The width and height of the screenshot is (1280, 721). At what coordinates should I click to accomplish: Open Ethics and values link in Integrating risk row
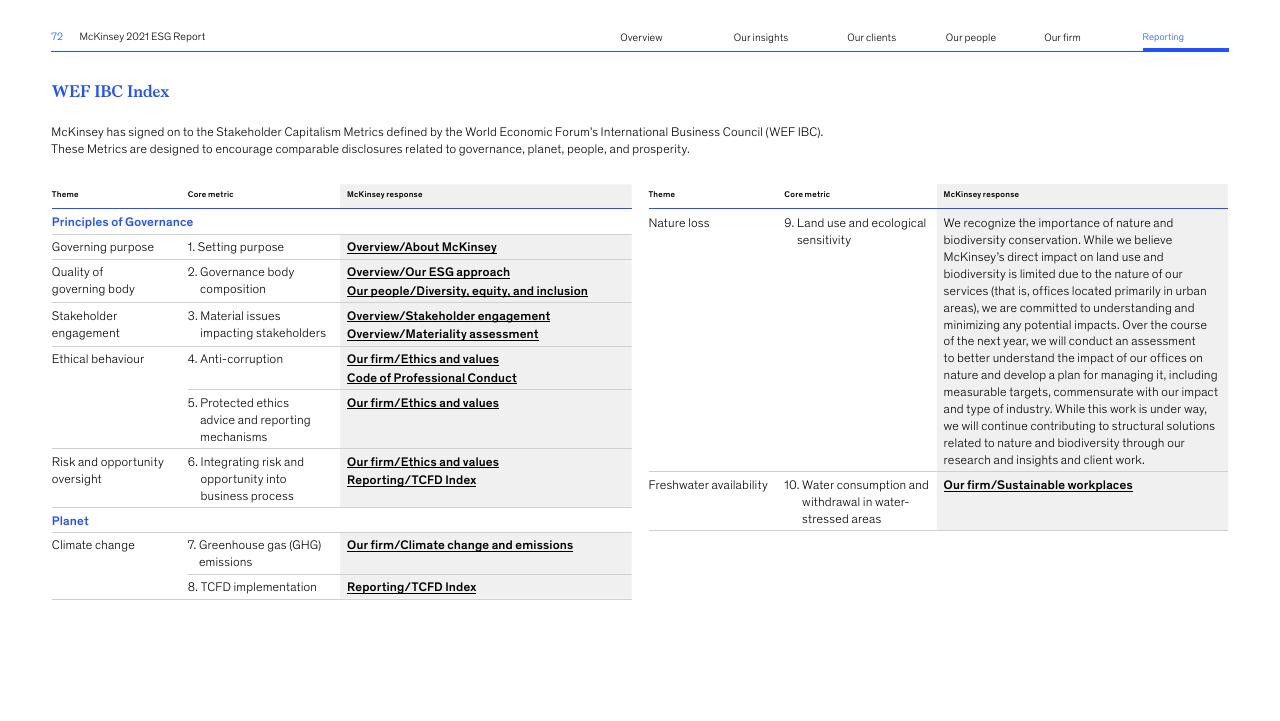click(x=422, y=462)
